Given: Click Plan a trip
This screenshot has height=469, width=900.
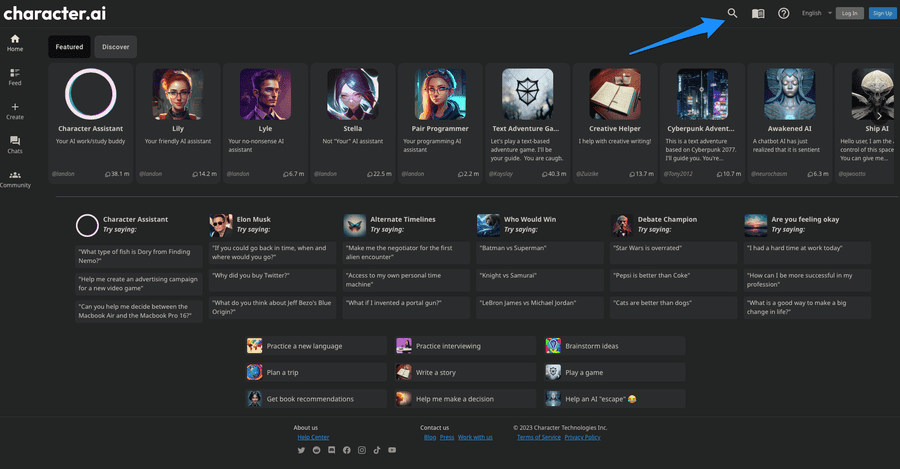Looking at the screenshot, I should point(316,372).
